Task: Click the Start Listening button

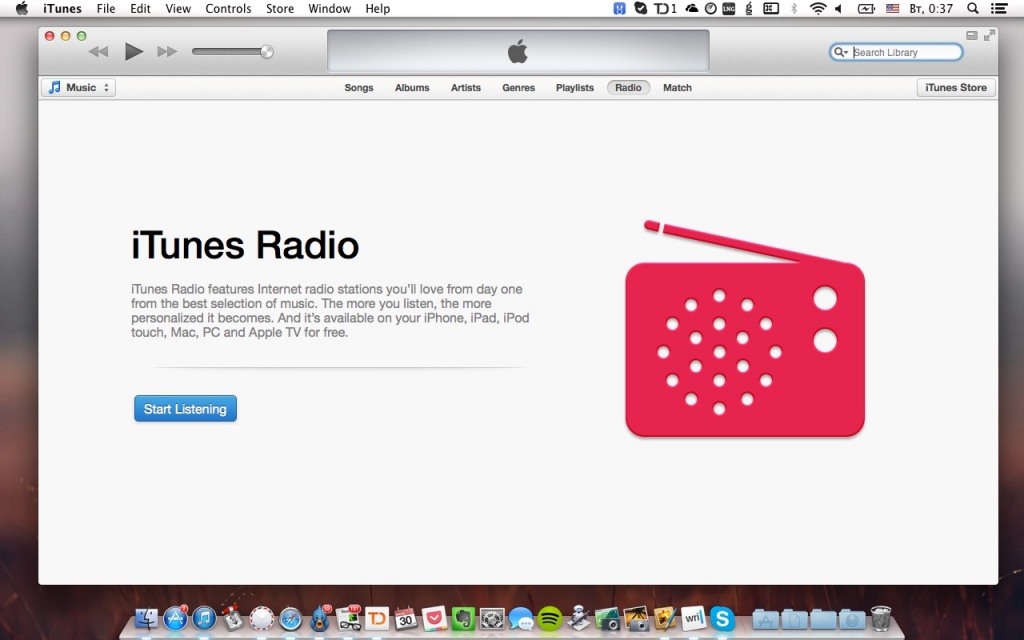Action: coord(185,409)
